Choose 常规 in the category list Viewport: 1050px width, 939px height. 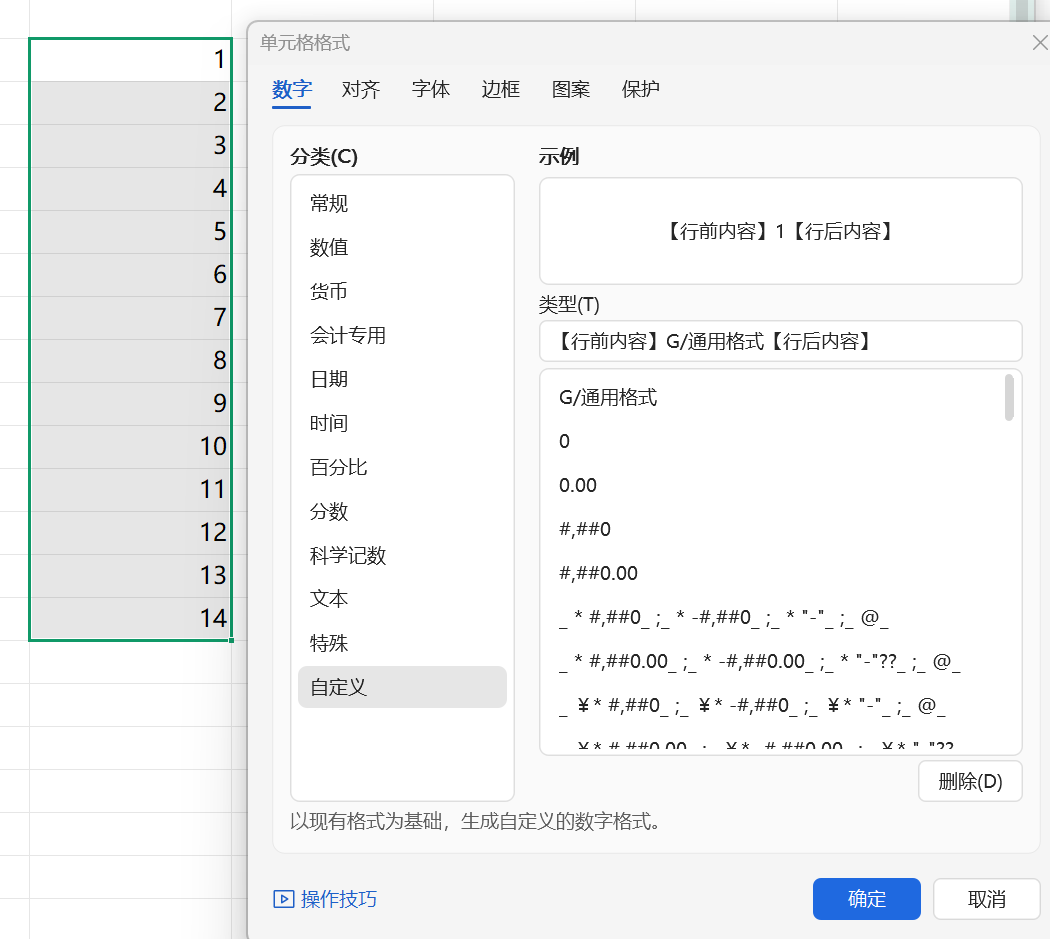(329, 204)
